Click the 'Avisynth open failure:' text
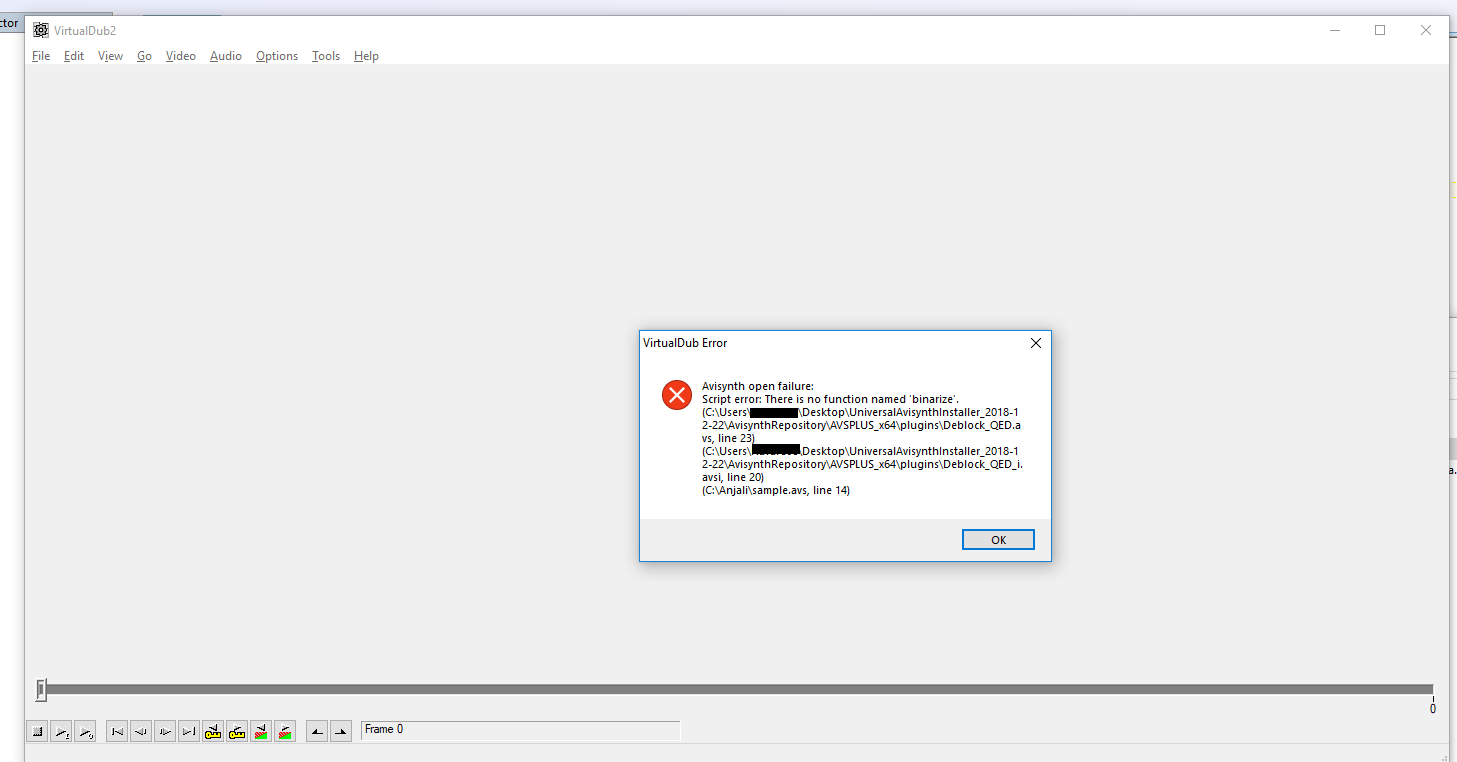The width and height of the screenshot is (1457, 762). click(x=758, y=386)
